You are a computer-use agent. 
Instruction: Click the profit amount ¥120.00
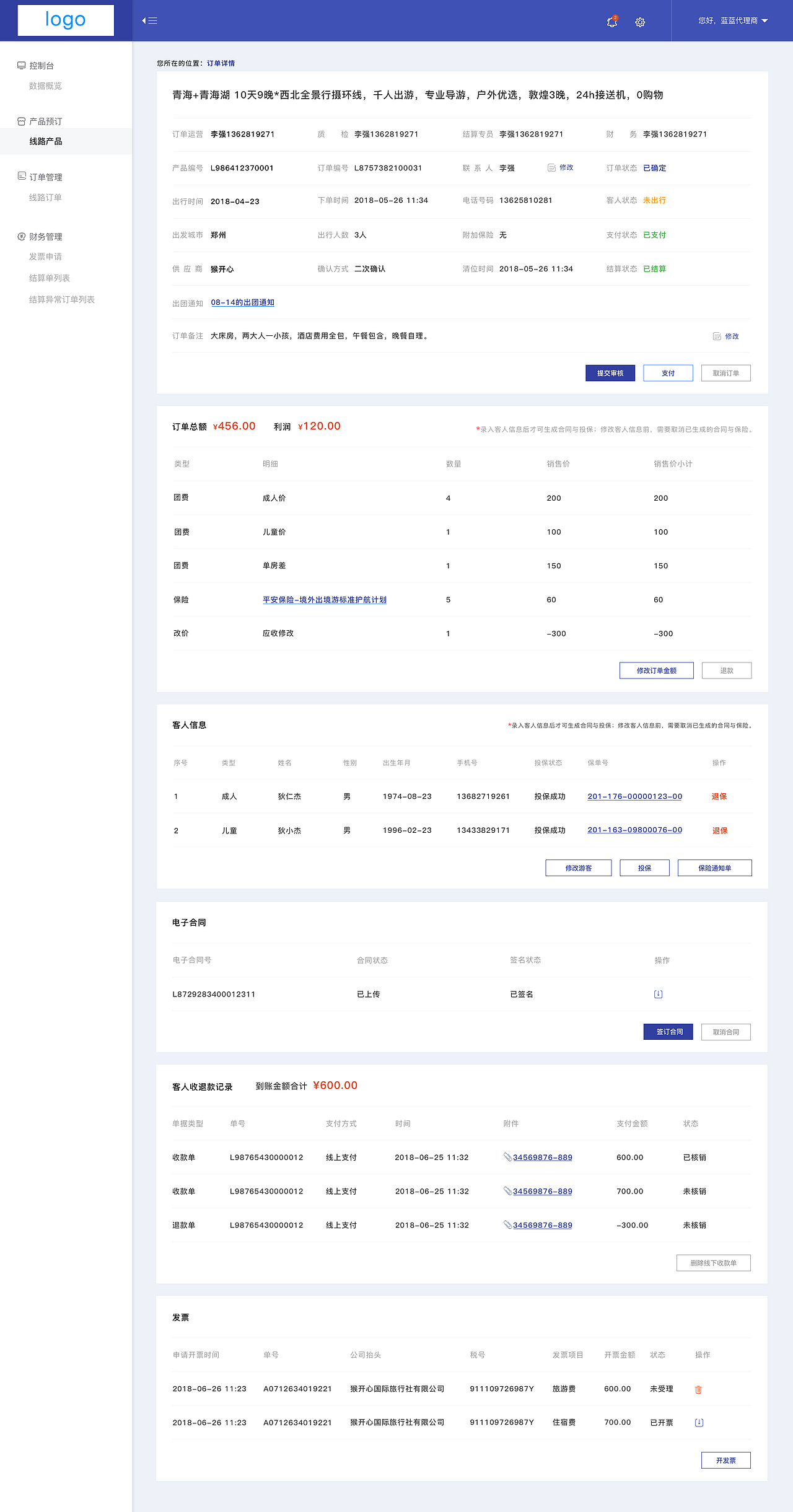click(x=320, y=426)
